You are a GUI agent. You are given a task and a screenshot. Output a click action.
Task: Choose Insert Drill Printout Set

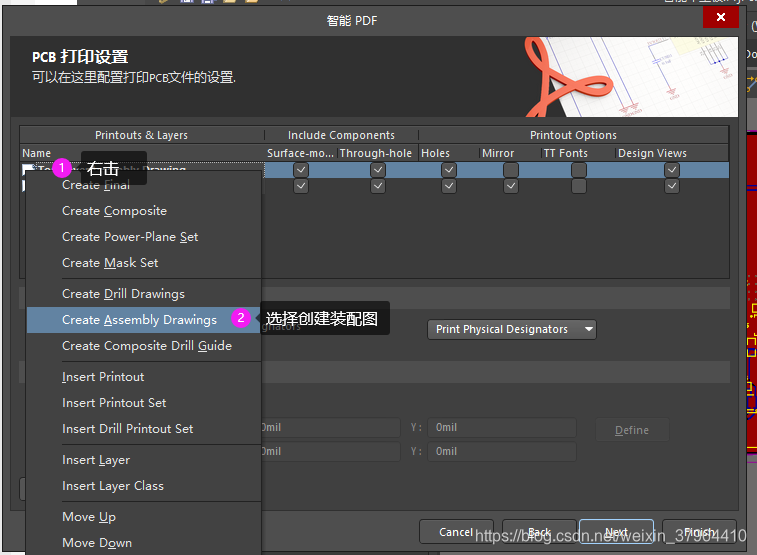pyautogui.click(x=144, y=429)
